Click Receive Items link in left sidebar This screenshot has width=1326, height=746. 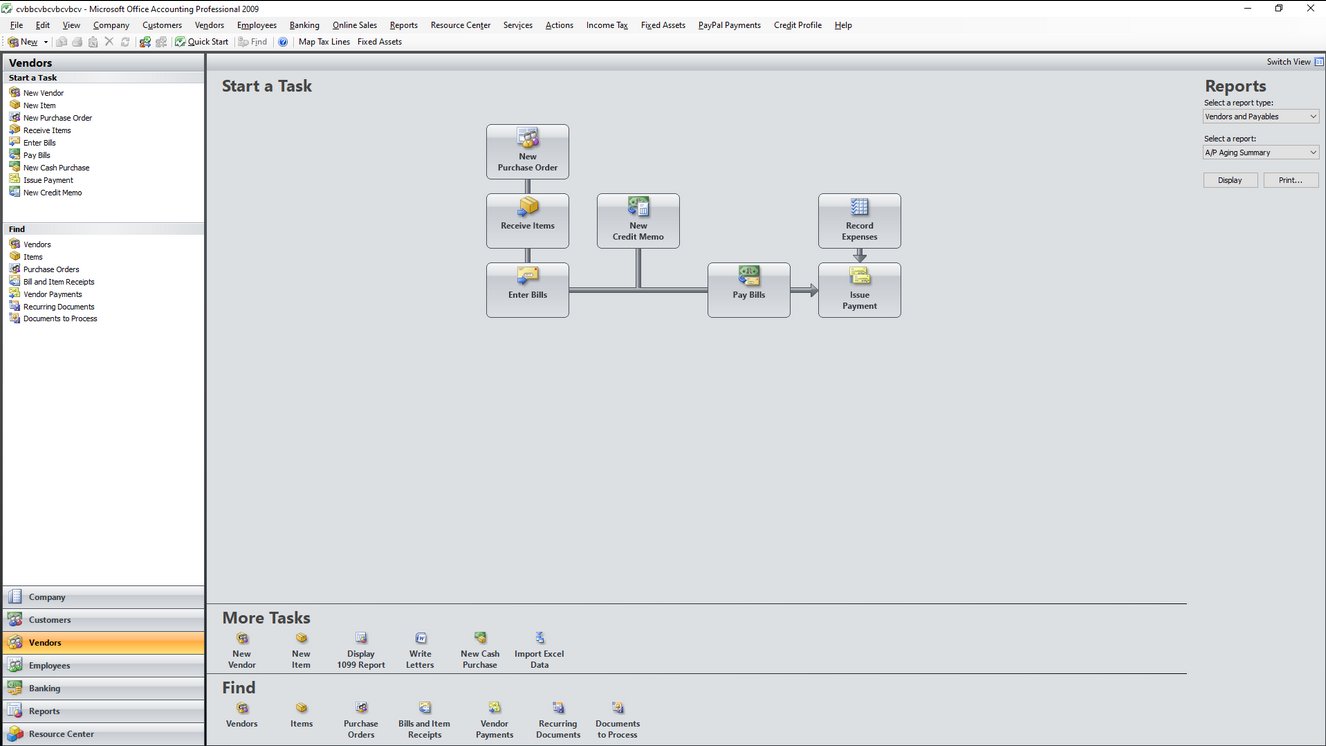(x=47, y=130)
